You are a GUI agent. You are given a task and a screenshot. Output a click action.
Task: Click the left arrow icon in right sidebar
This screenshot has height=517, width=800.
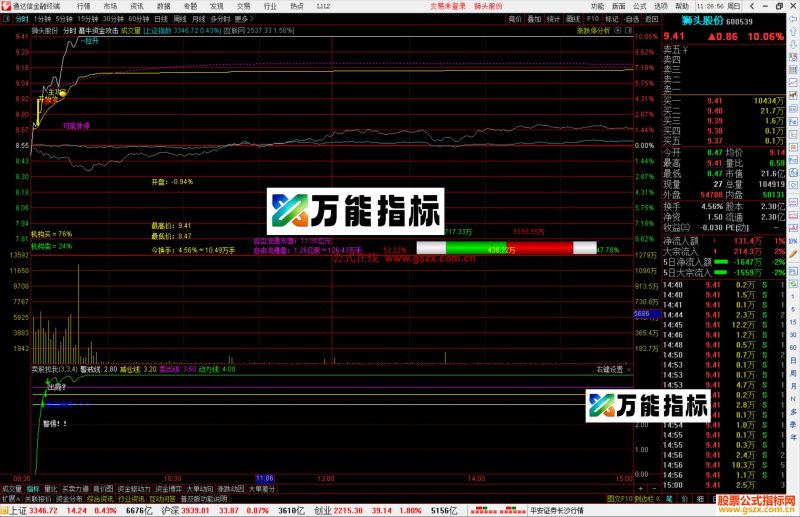click(x=793, y=19)
